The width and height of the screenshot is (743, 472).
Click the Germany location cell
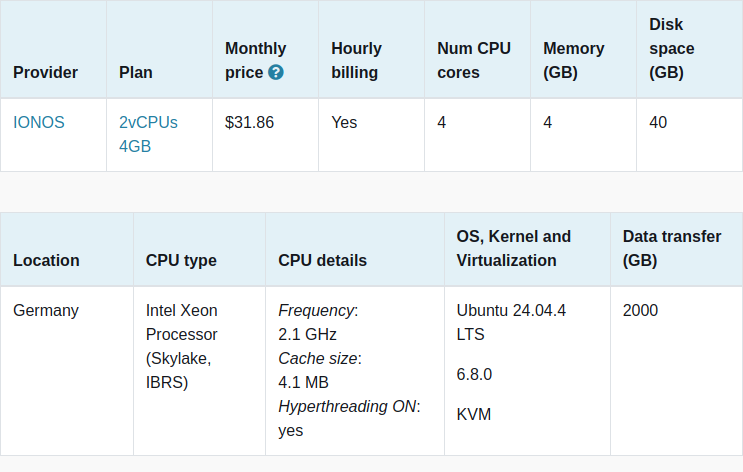(x=45, y=311)
